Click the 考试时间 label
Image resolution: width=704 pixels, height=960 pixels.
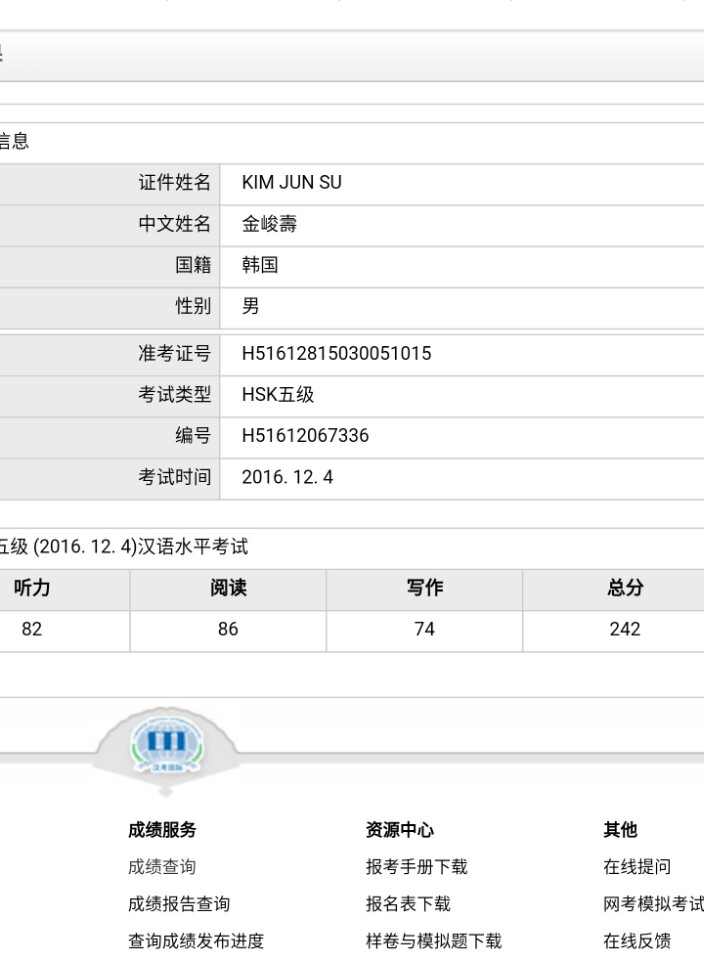(174, 477)
